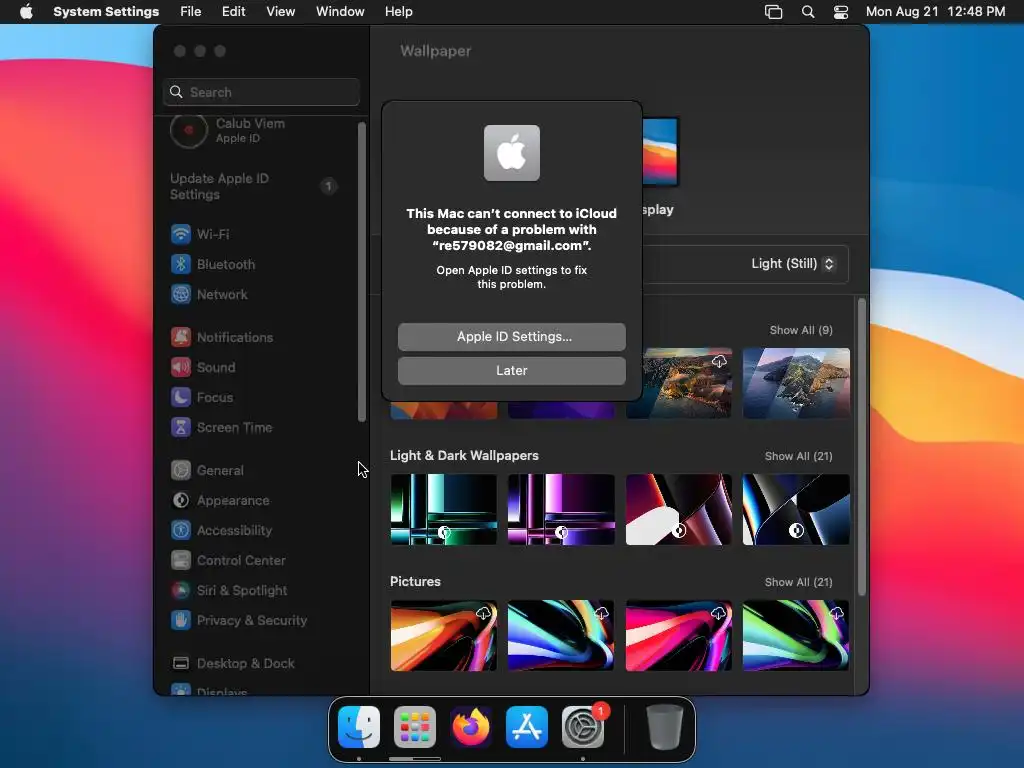Select the blue-cyan Pictures wallpaper thumbnail
Image resolution: width=1024 pixels, height=768 pixels.
click(x=561, y=635)
